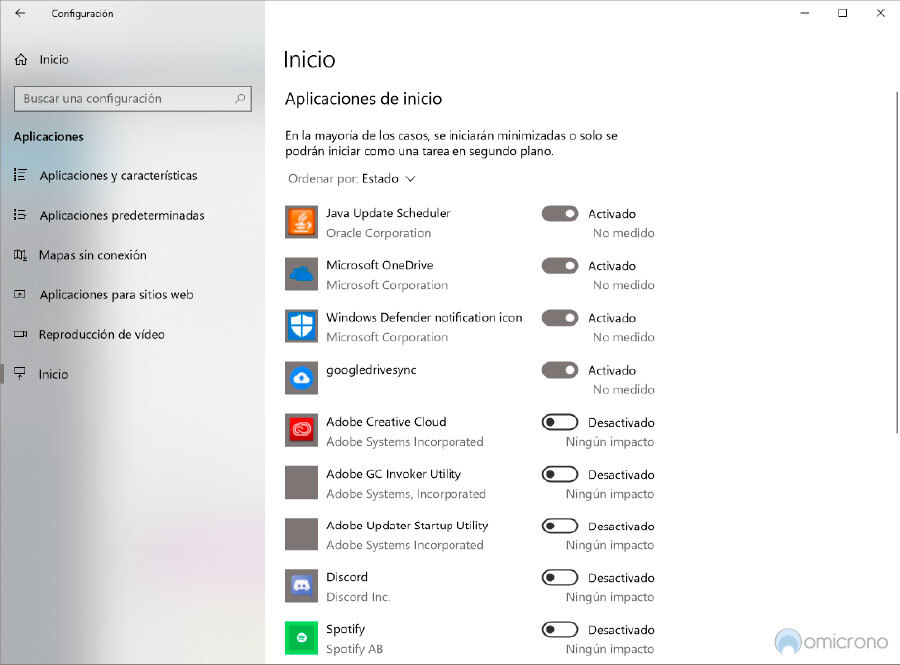The height and width of the screenshot is (665, 900).
Task: Click the Aplicaciones y características list icon
Action: (x=20, y=175)
